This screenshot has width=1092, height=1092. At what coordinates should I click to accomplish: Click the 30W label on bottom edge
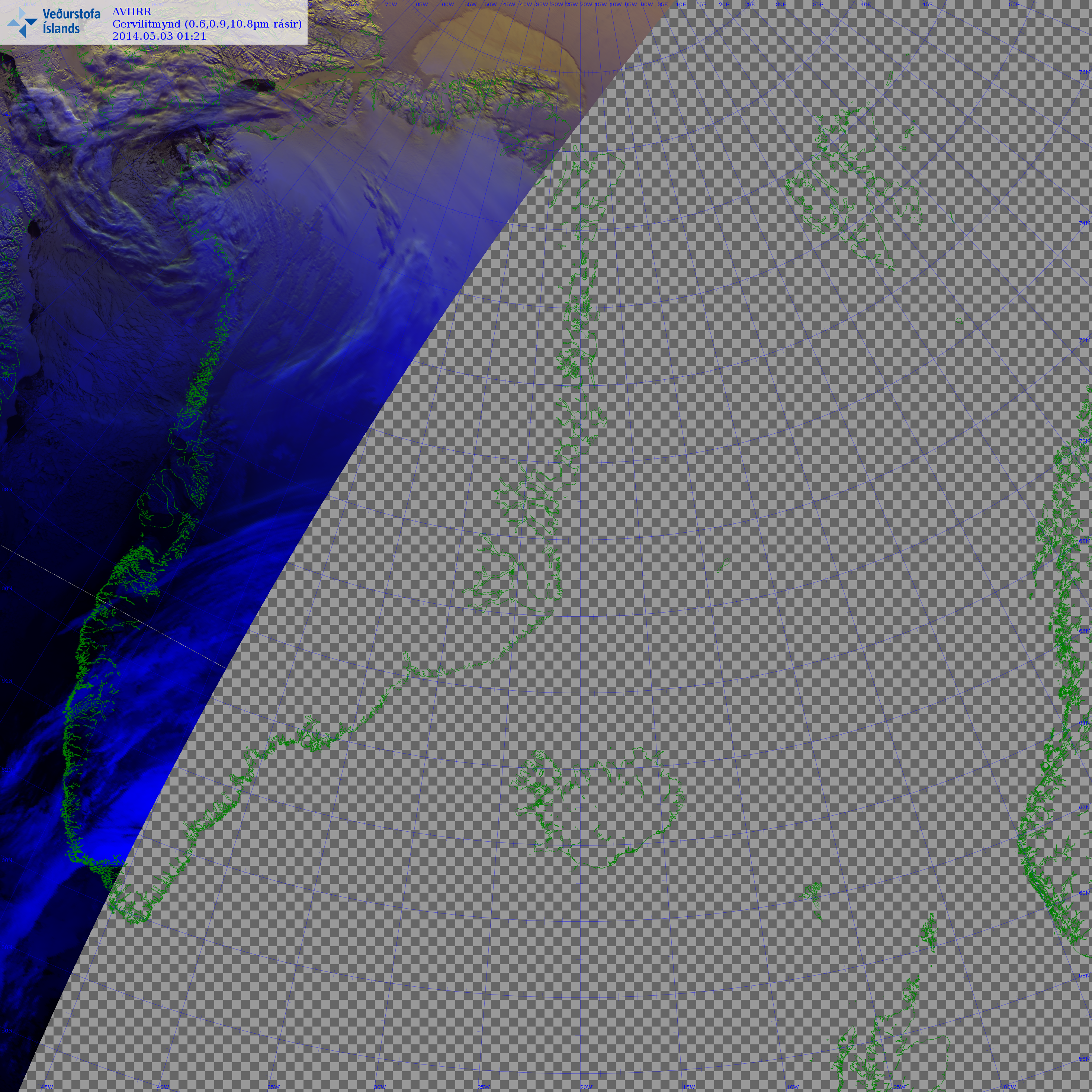(380, 1087)
